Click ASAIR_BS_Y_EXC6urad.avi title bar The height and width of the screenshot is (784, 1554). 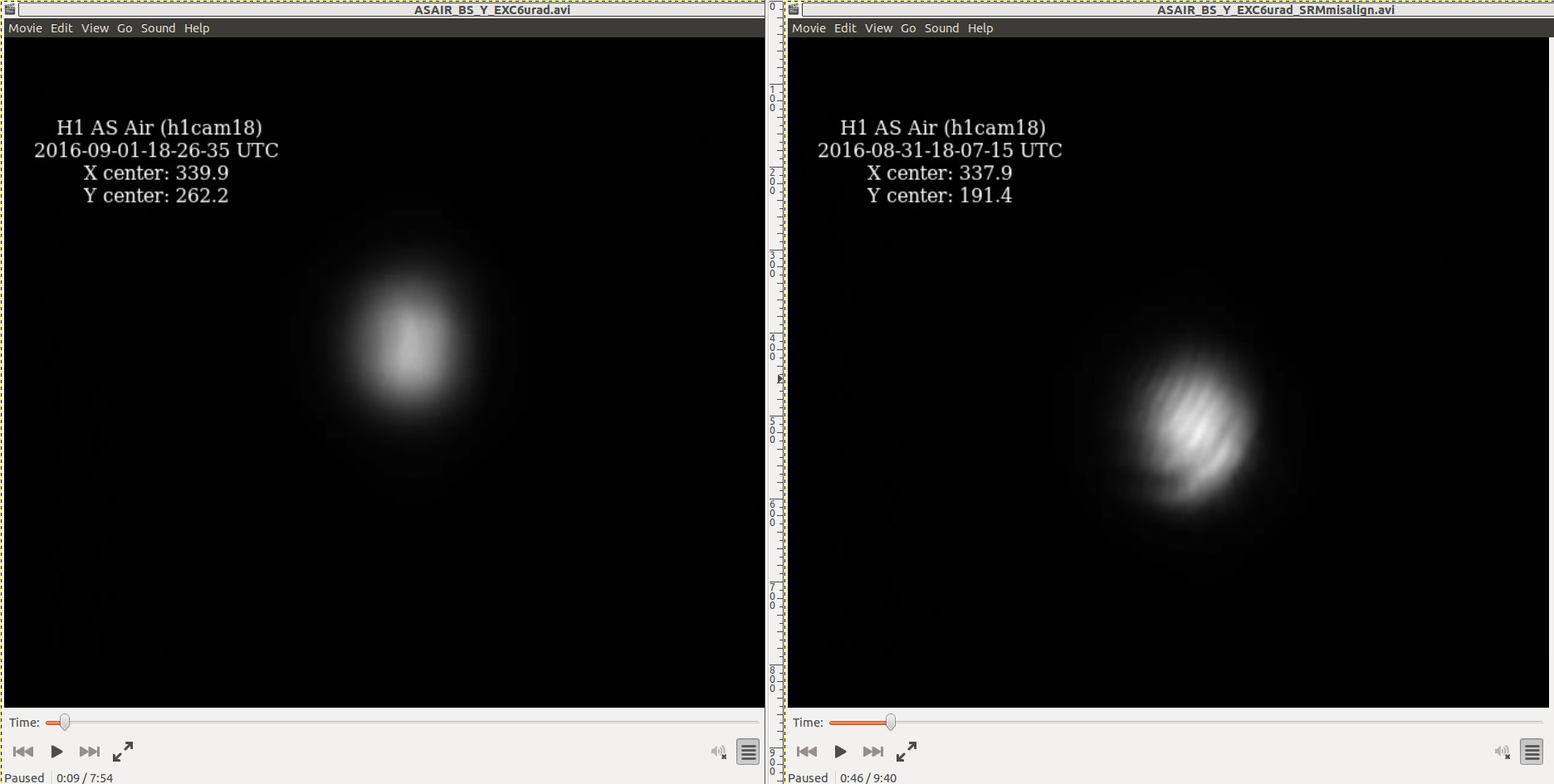(x=492, y=10)
